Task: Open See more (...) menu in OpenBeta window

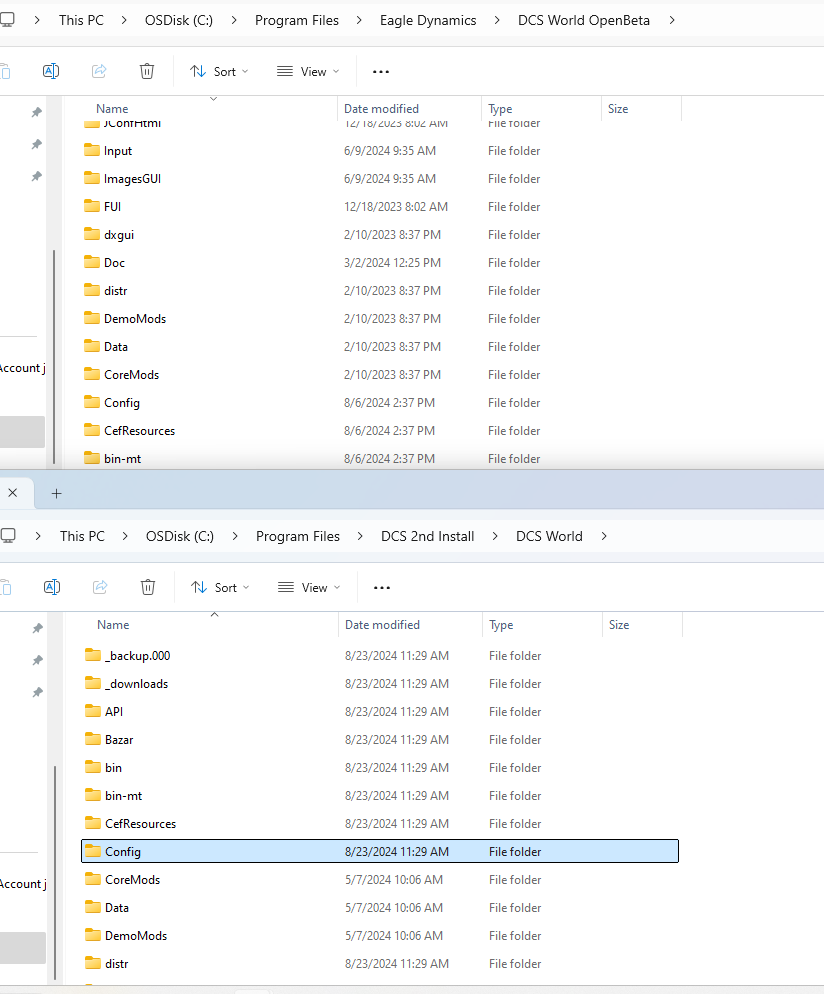Action: pos(381,72)
